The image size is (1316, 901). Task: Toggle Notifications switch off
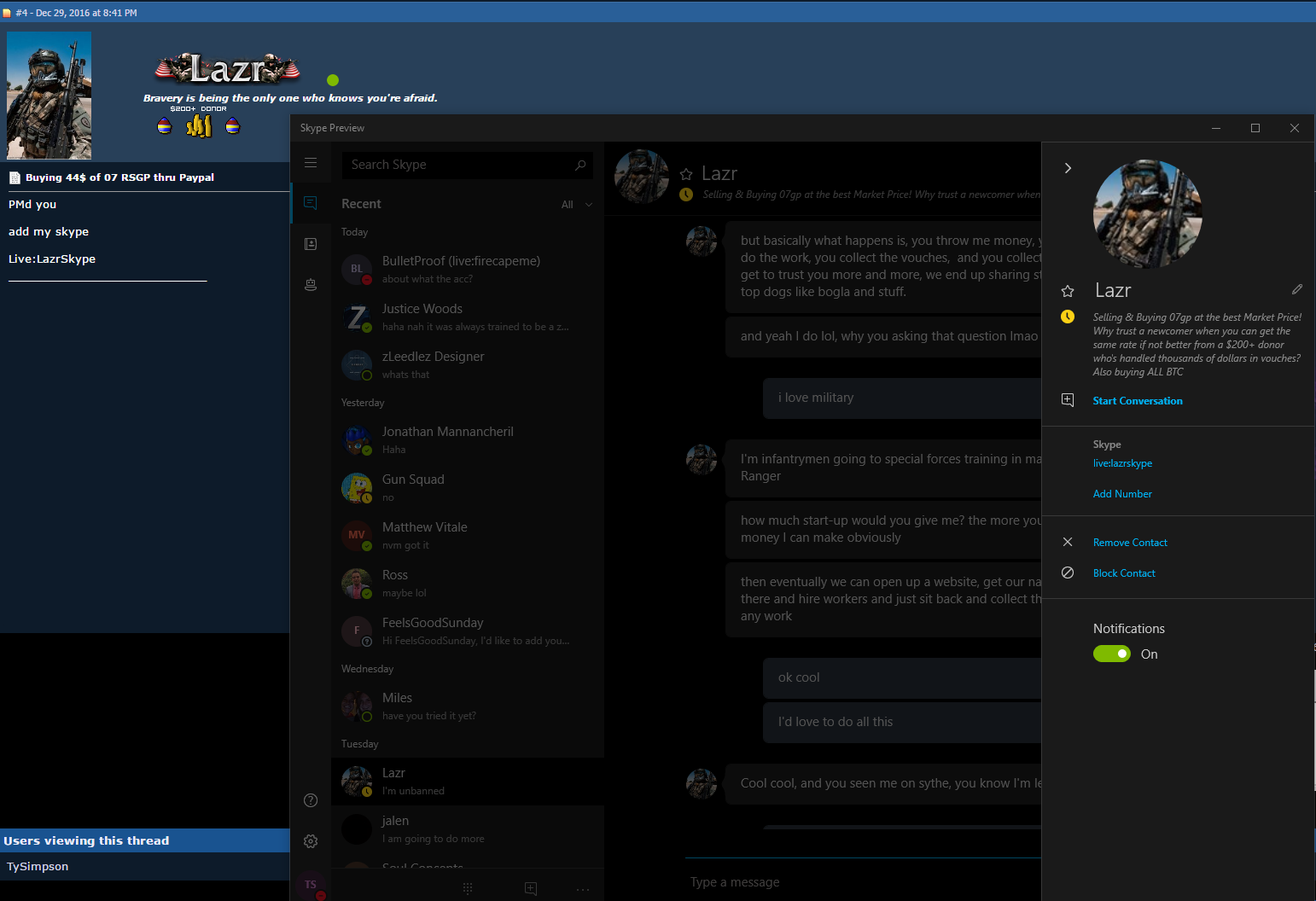1112,654
